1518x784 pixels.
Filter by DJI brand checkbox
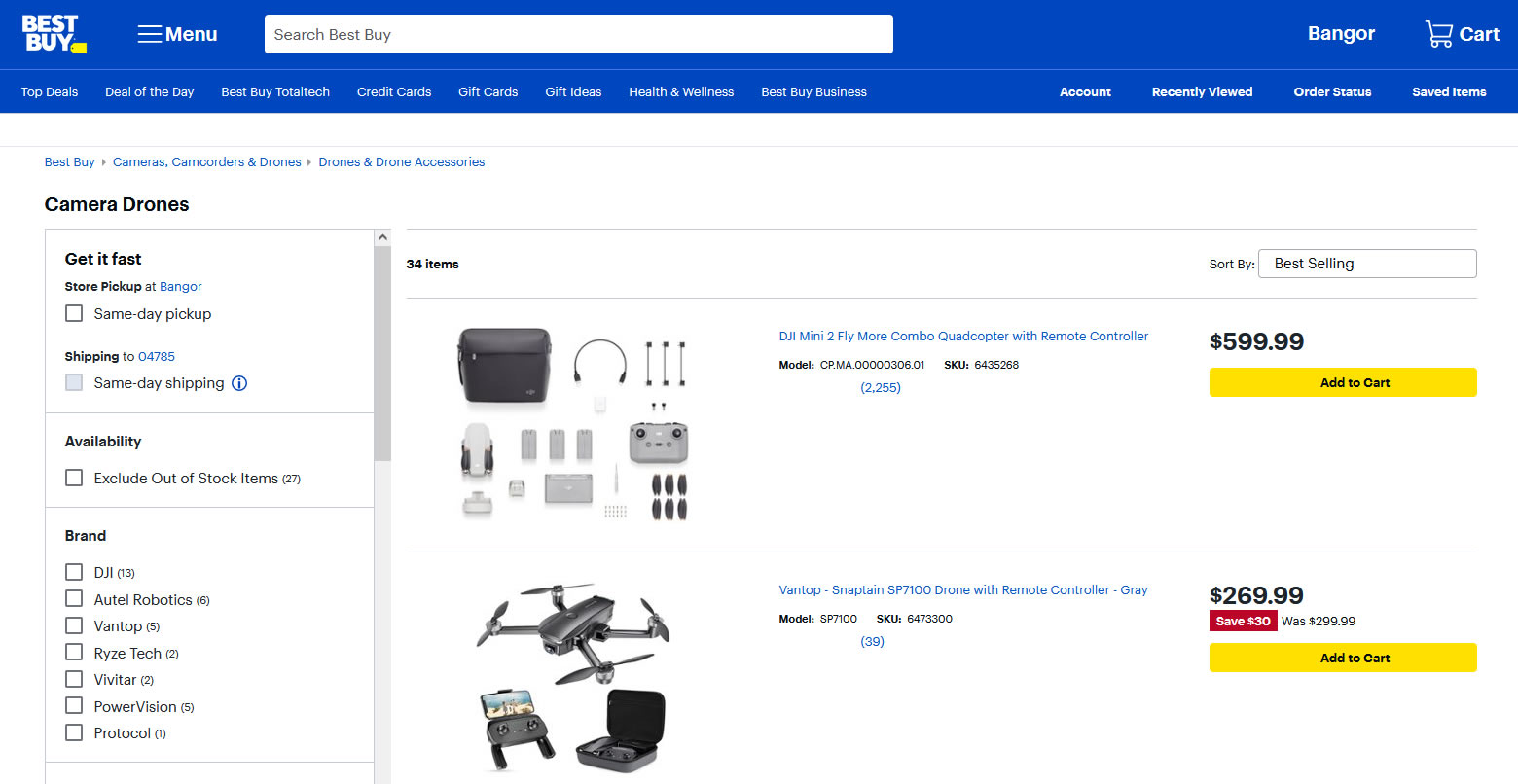[74, 572]
